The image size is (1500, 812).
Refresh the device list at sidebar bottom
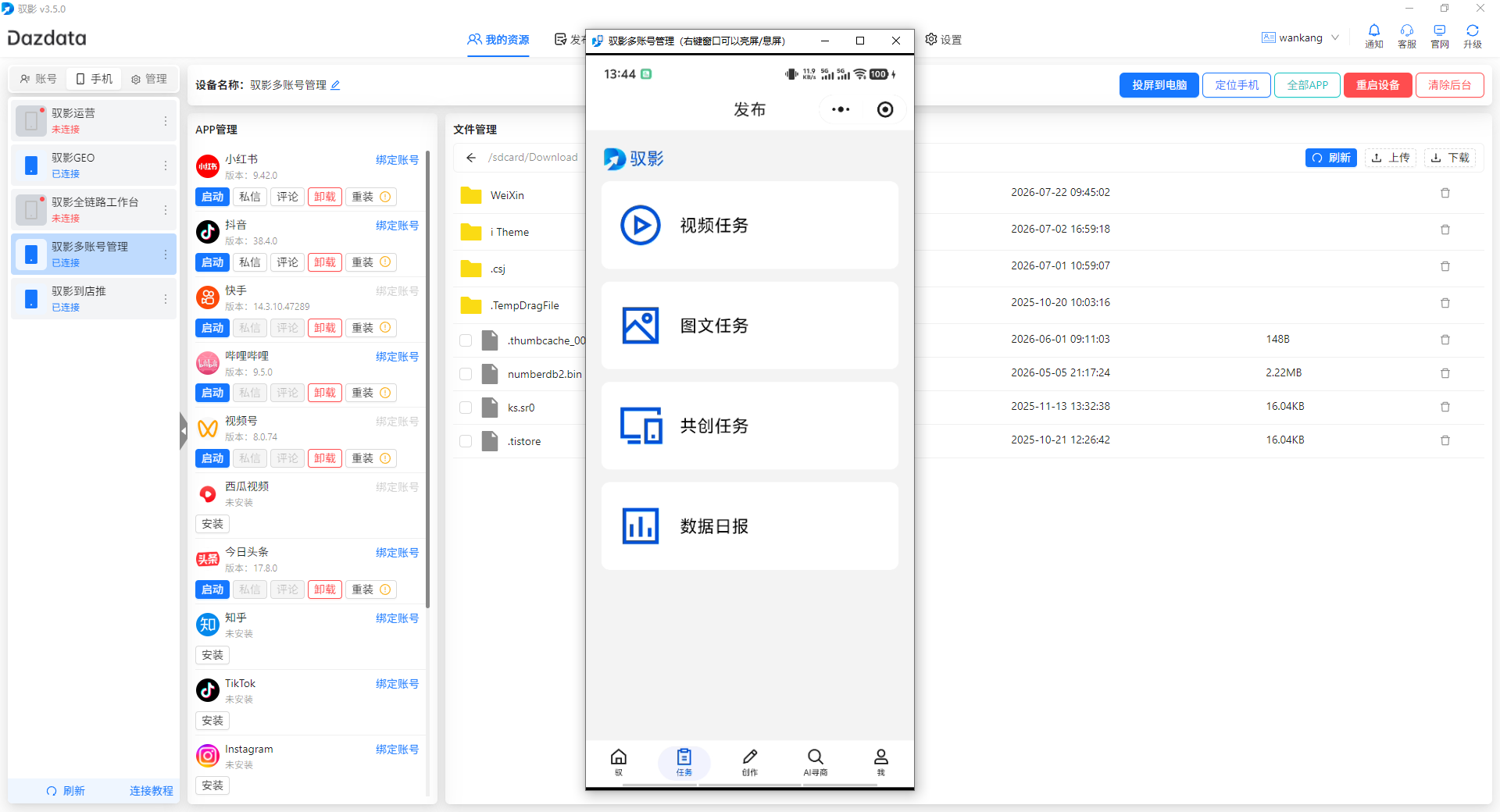[66, 791]
